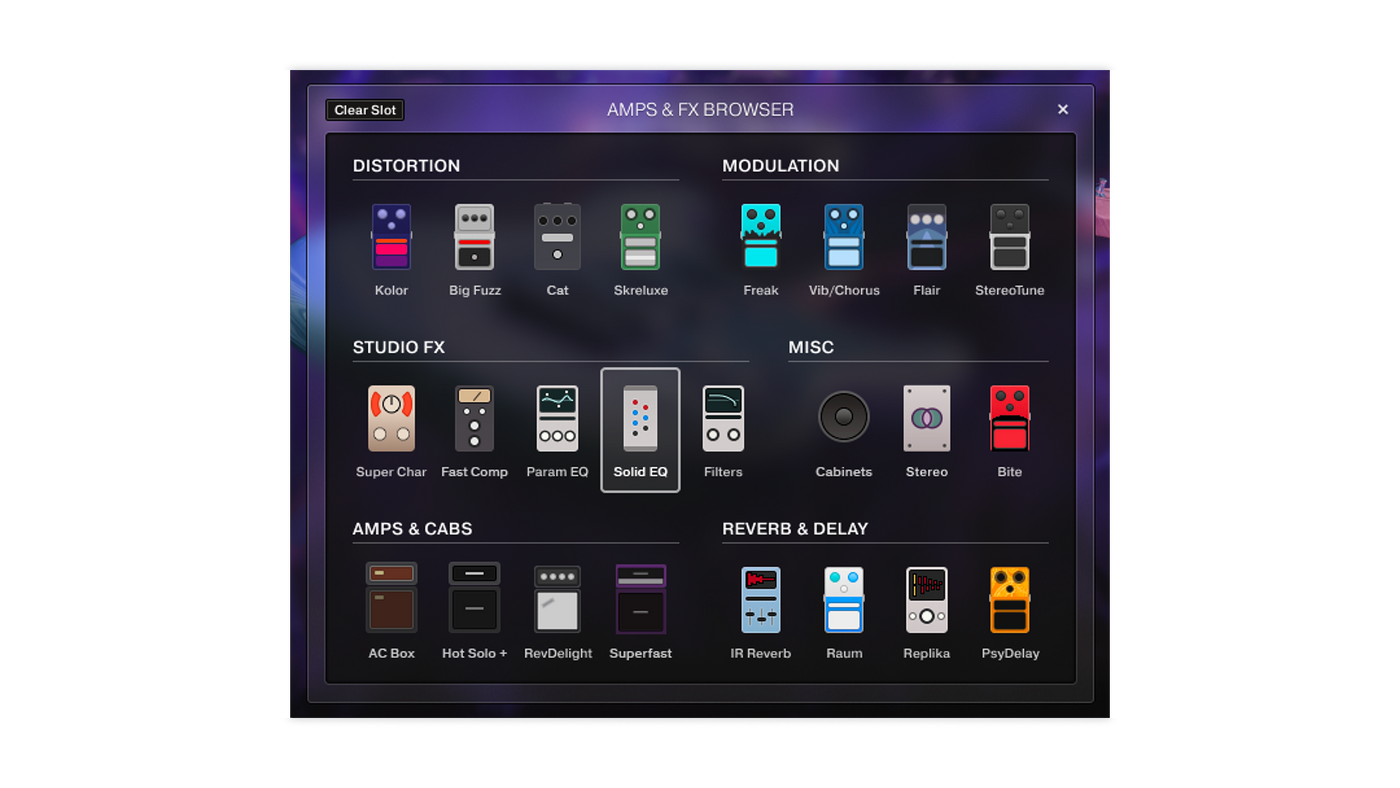The height and width of the screenshot is (788, 1400).
Task: Click the "Hot Solo +" name label
Action: pos(475,654)
